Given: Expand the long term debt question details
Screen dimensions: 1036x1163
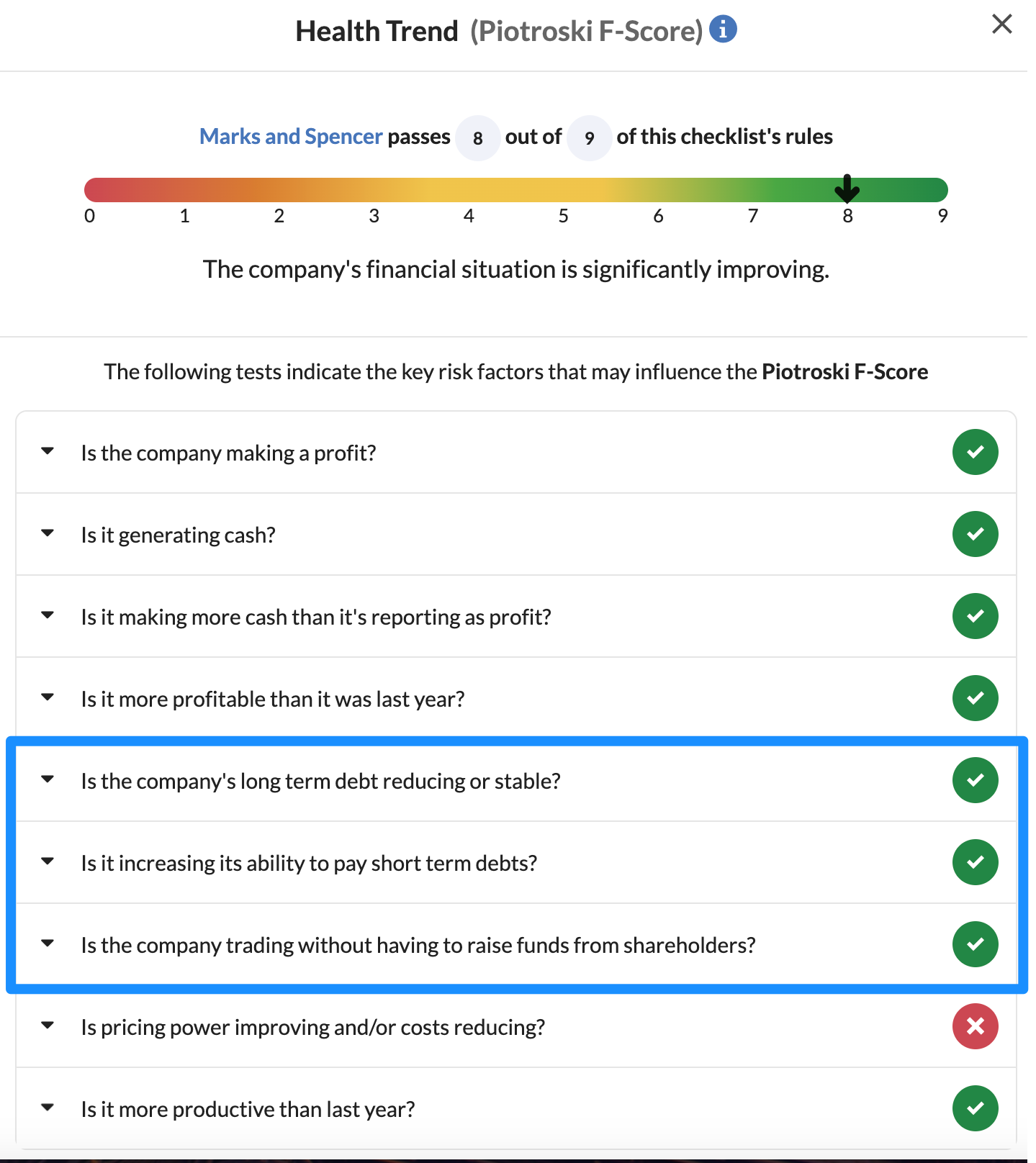Looking at the screenshot, I should pos(48,779).
